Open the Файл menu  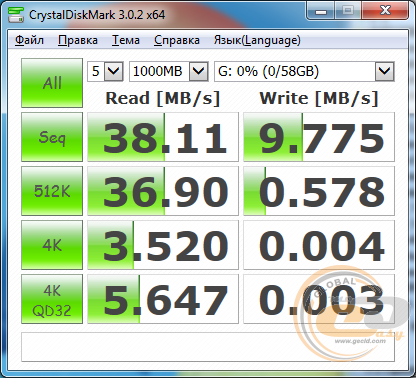point(29,40)
